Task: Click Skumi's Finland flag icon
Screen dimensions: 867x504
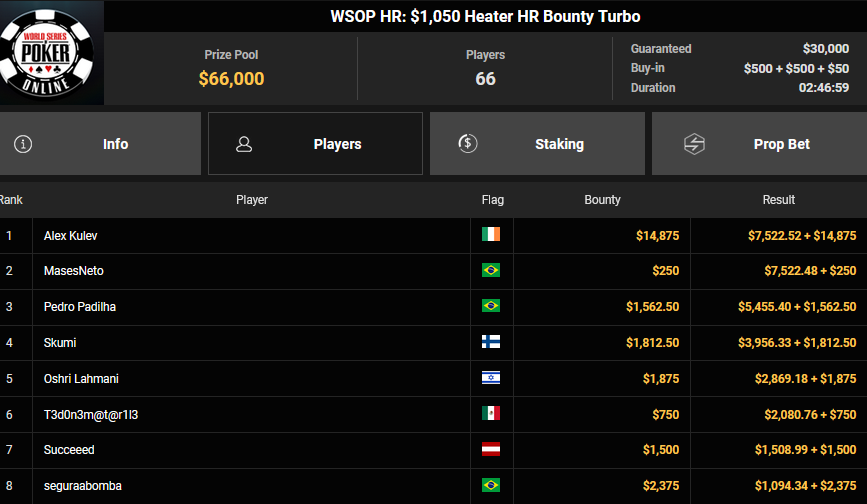Action: point(491,342)
